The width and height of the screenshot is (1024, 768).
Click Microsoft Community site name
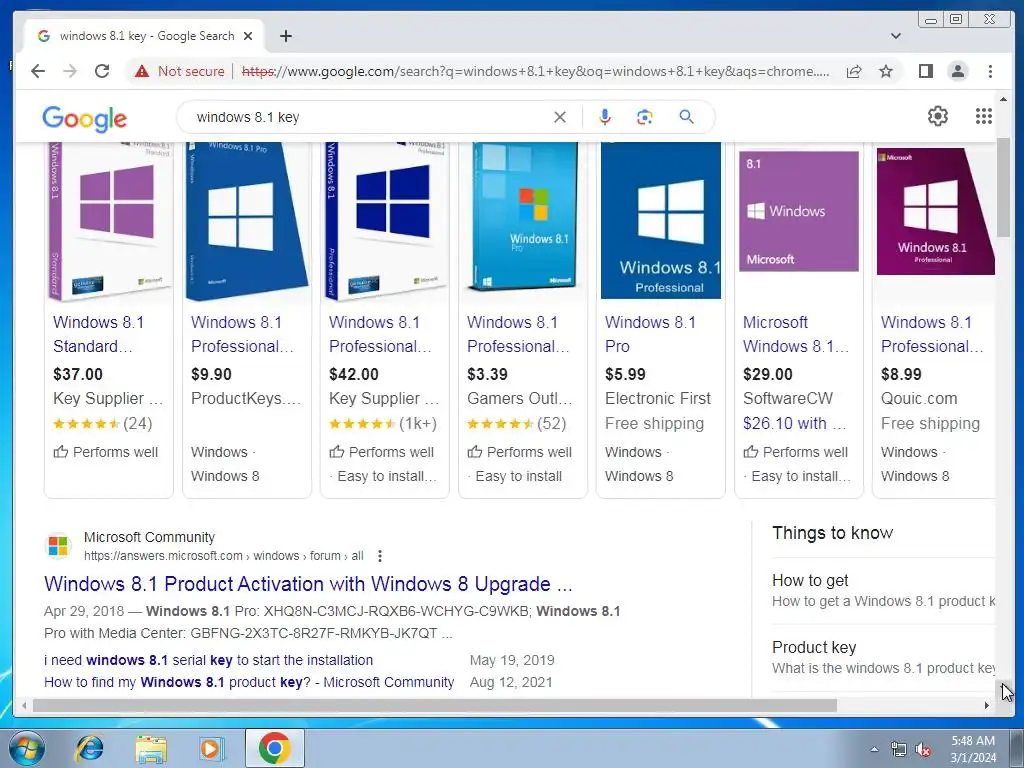[149, 537]
